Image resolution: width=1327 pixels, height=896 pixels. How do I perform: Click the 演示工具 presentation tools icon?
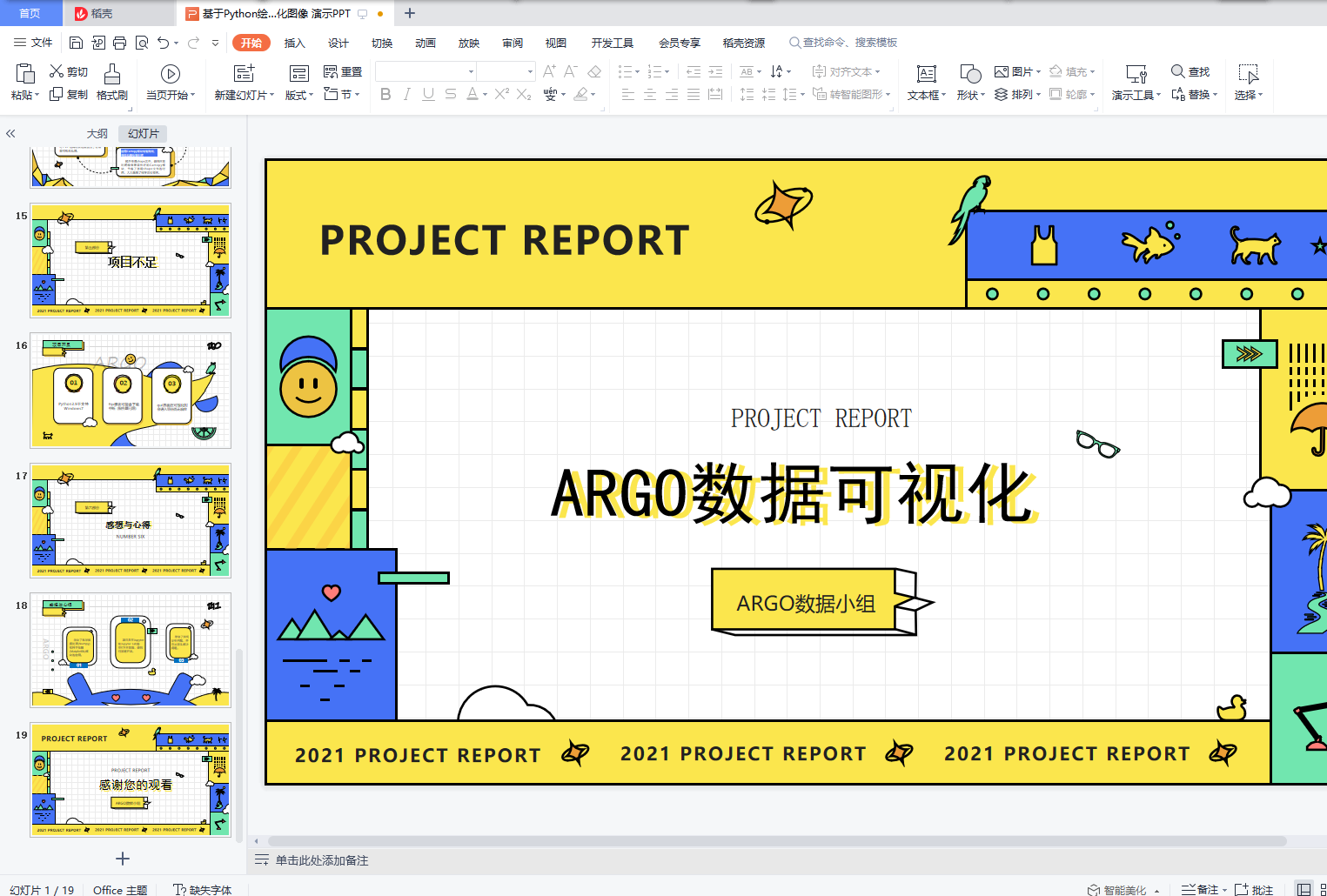(1136, 75)
